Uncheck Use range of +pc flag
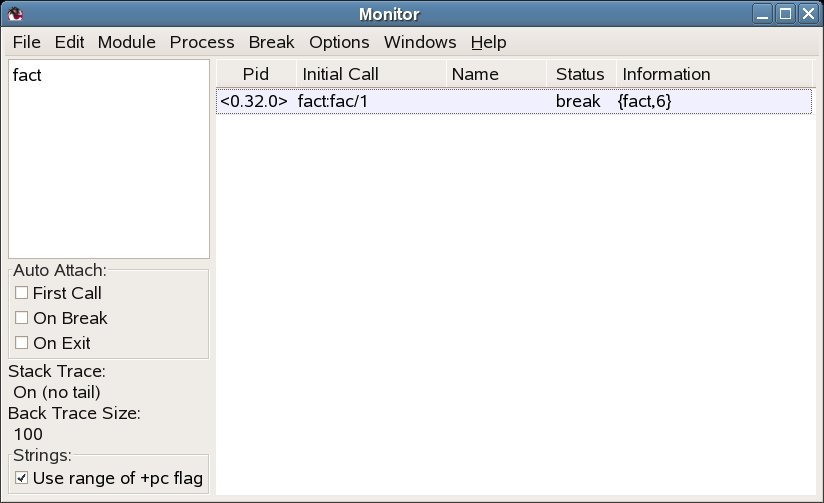The image size is (824, 503). tap(22, 478)
